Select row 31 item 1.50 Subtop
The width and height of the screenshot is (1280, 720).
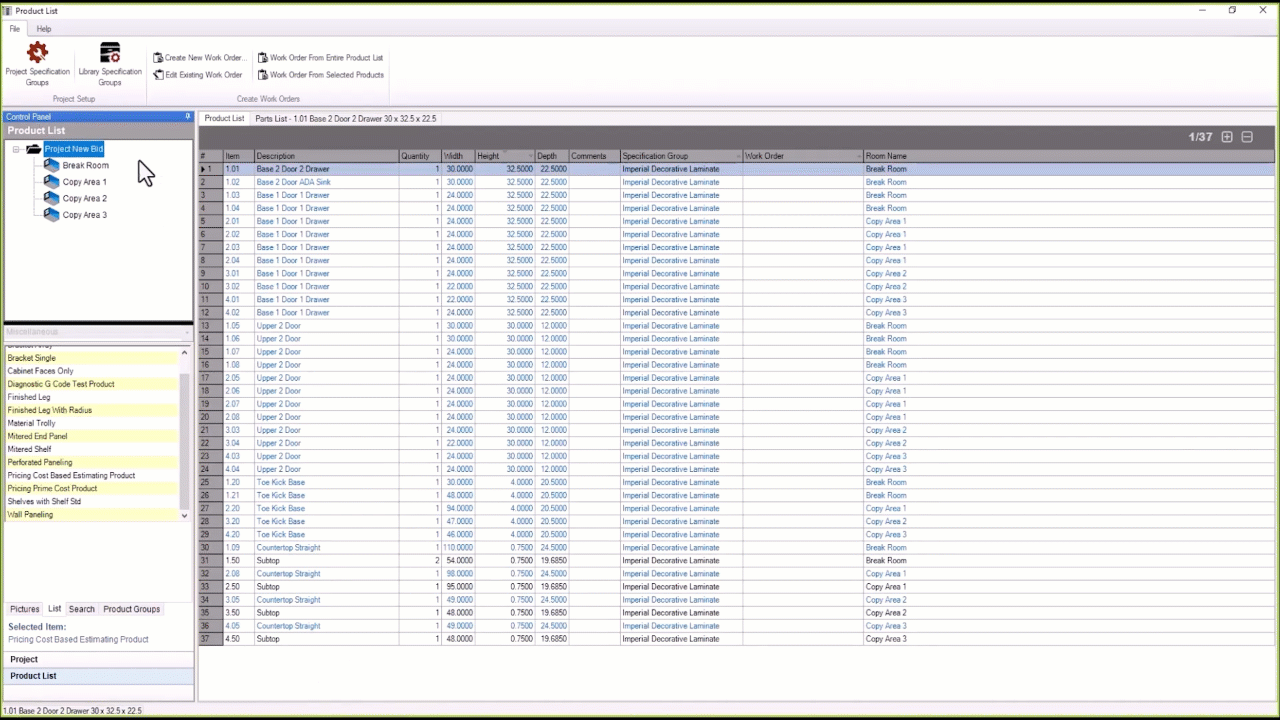(x=737, y=560)
